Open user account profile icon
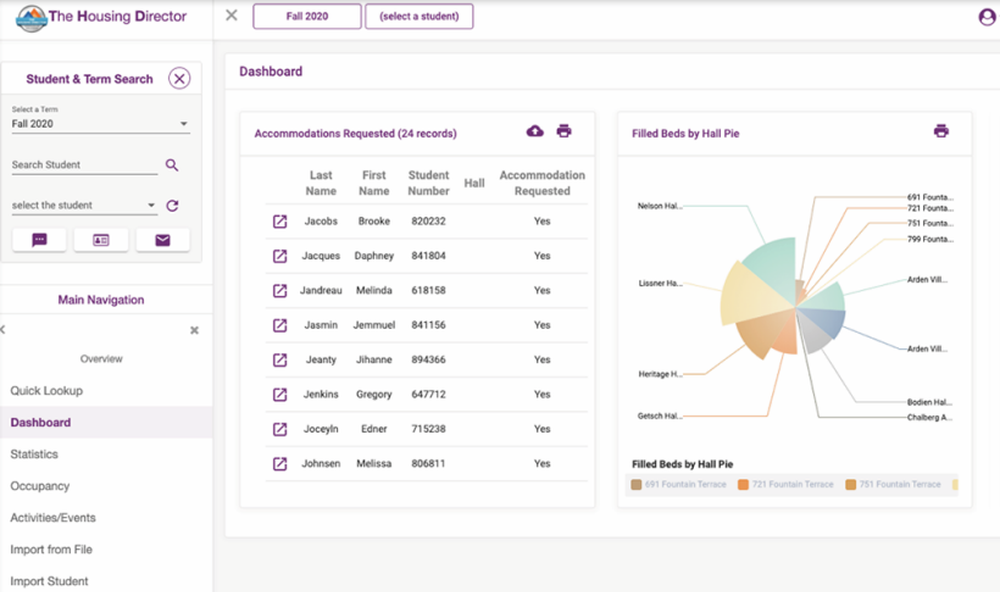Screen dimensions: 1000x592 coord(987,17)
